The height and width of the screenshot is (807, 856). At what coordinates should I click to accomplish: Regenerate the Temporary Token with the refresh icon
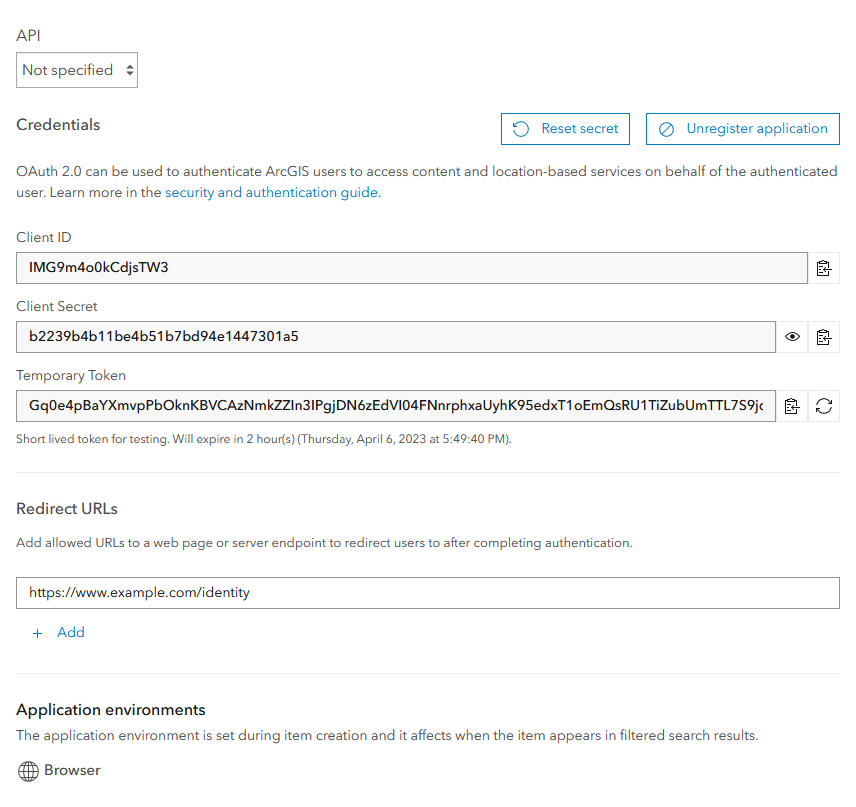pyautogui.click(x=824, y=406)
